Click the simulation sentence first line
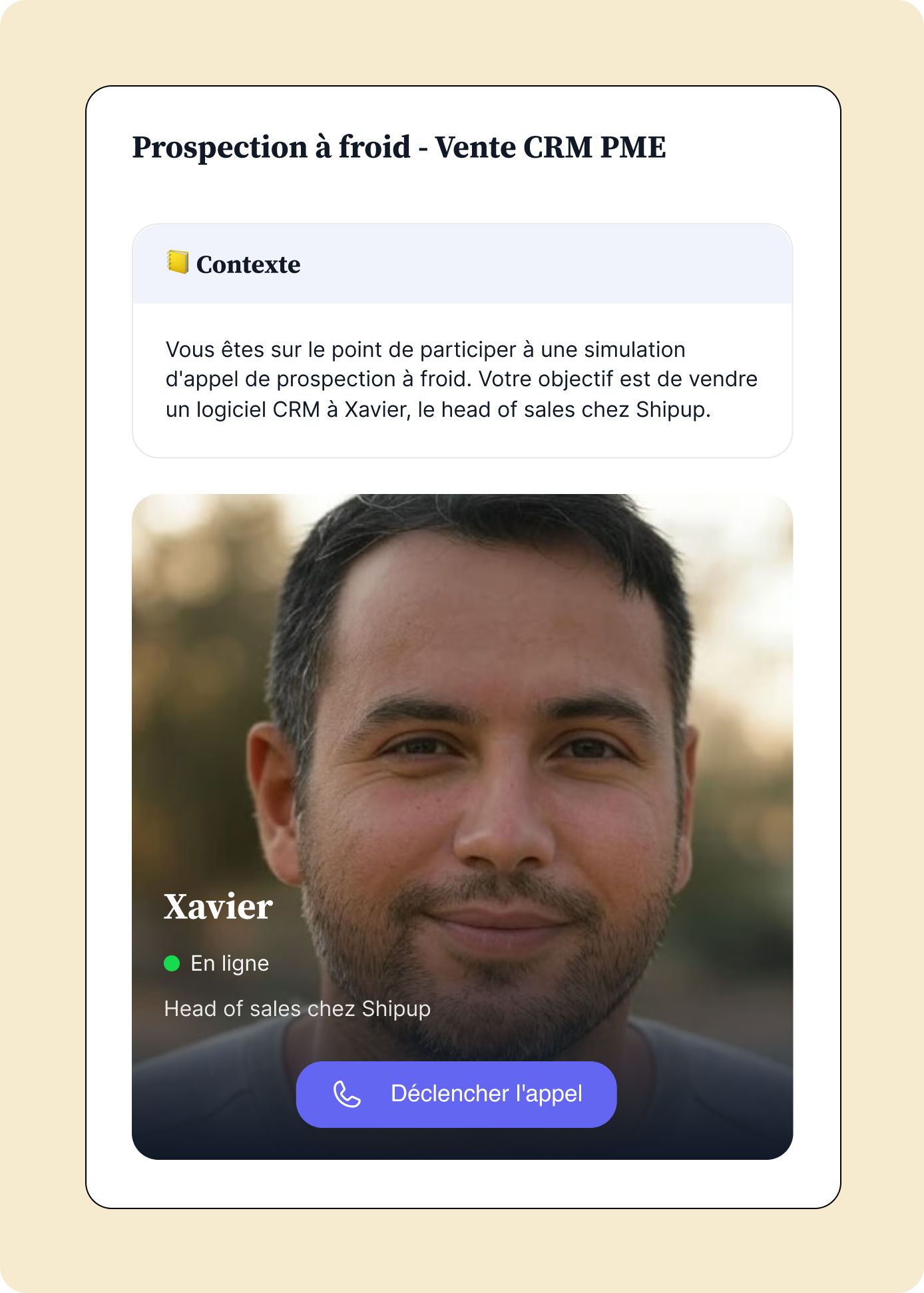924x1293 pixels. [x=425, y=350]
